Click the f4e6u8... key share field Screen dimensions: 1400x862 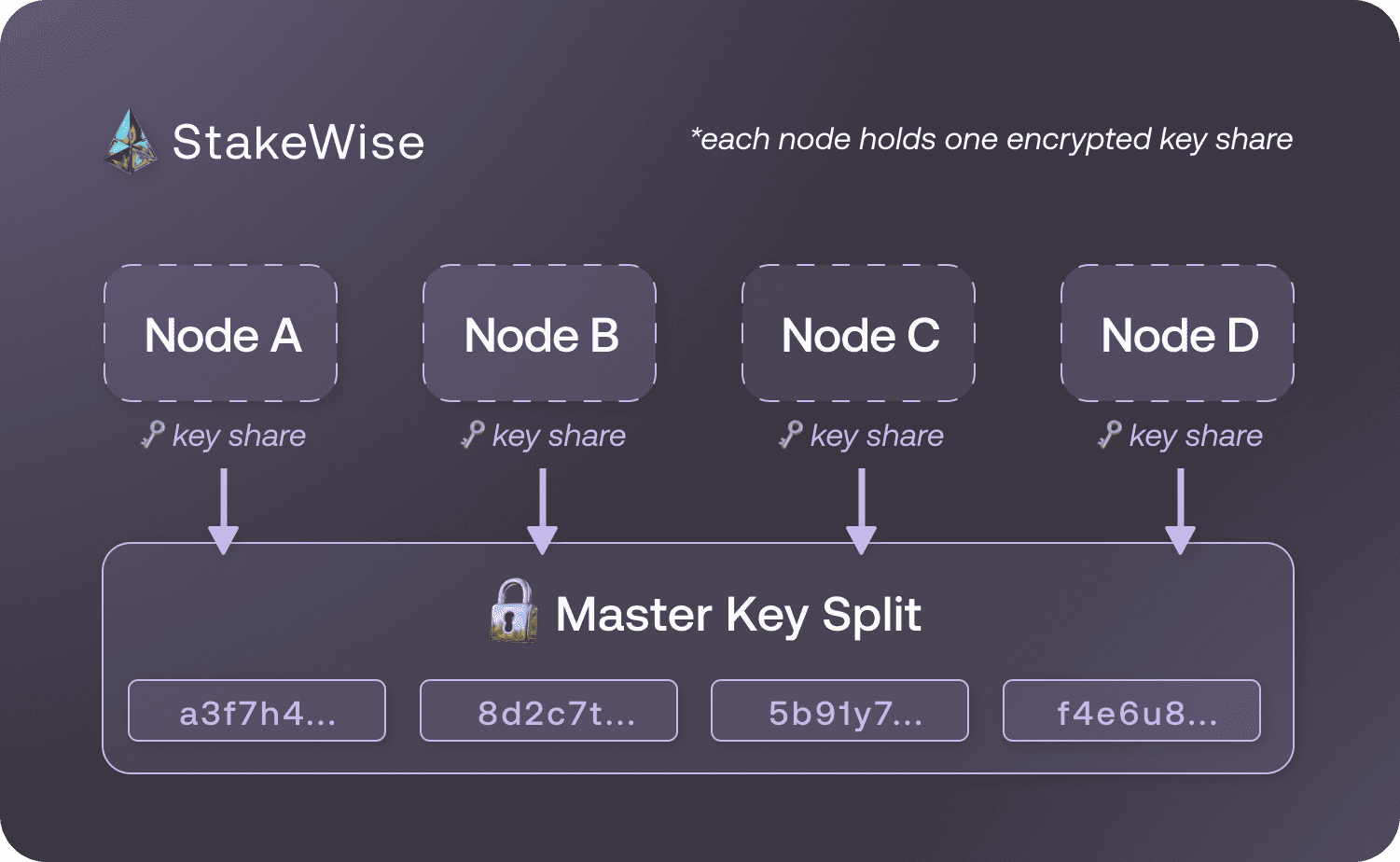[x=1131, y=711]
